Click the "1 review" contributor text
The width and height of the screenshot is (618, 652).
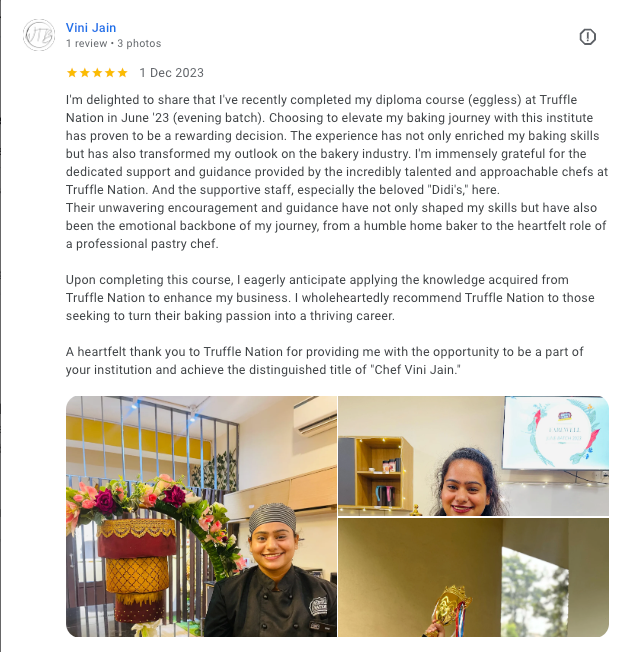click(87, 43)
